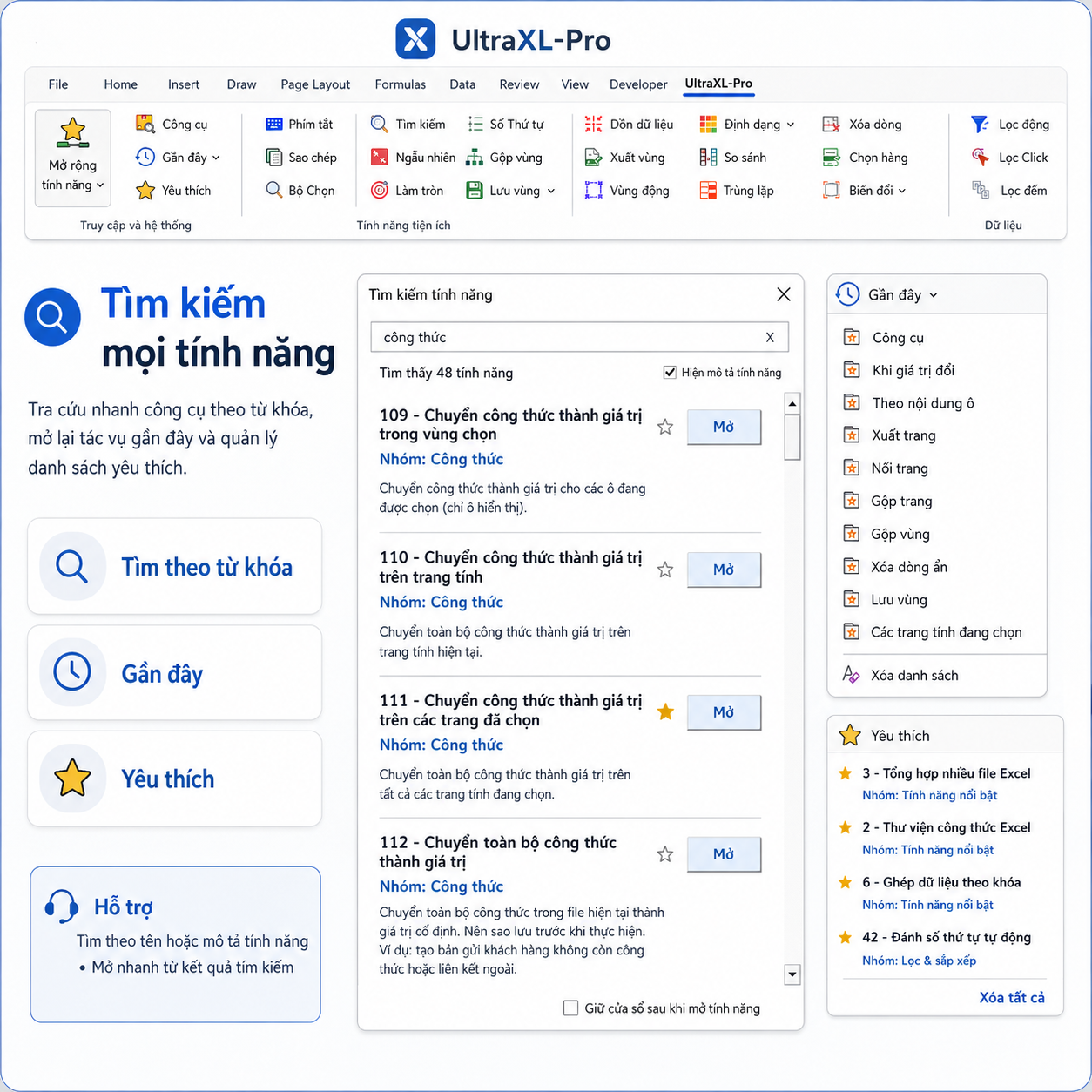The image size is (1092, 1092).
Task: Click the Yêu thích card on the left
Action: point(175,779)
